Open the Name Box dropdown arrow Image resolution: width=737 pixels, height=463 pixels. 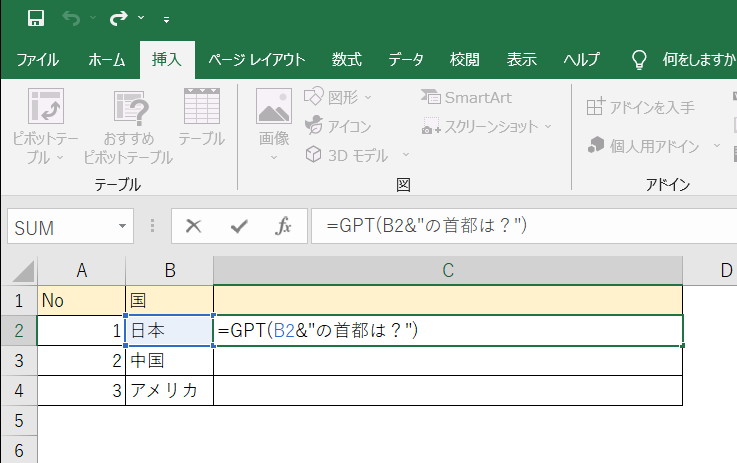(x=123, y=227)
